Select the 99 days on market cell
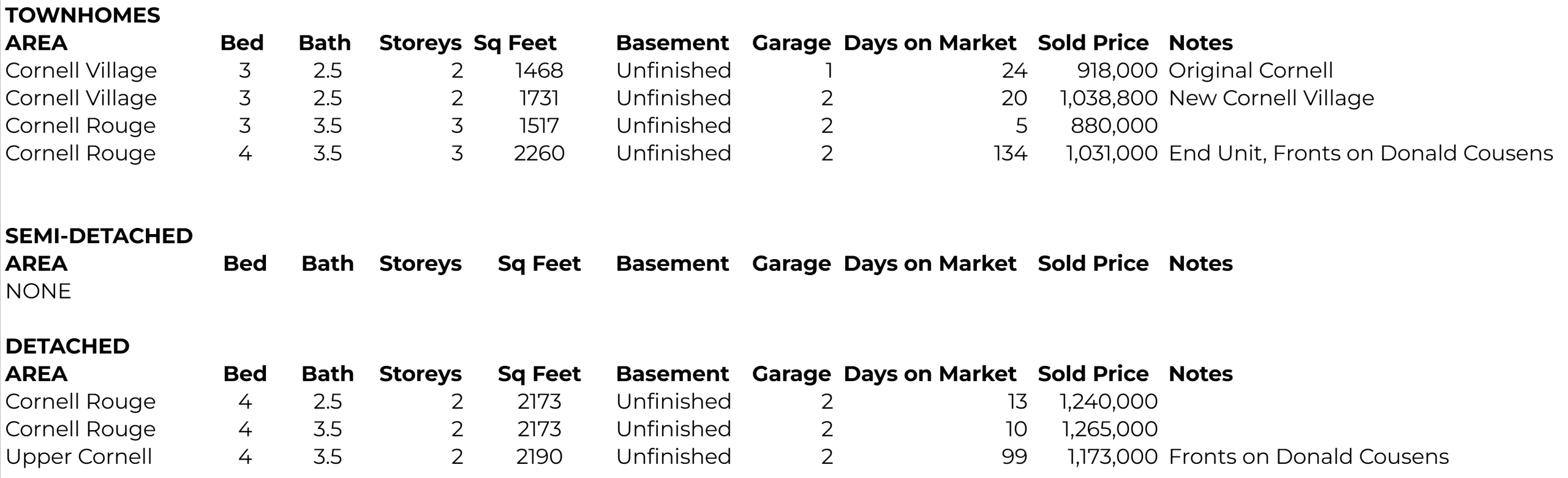This screenshot has height=478, width=1568. coord(1014,457)
